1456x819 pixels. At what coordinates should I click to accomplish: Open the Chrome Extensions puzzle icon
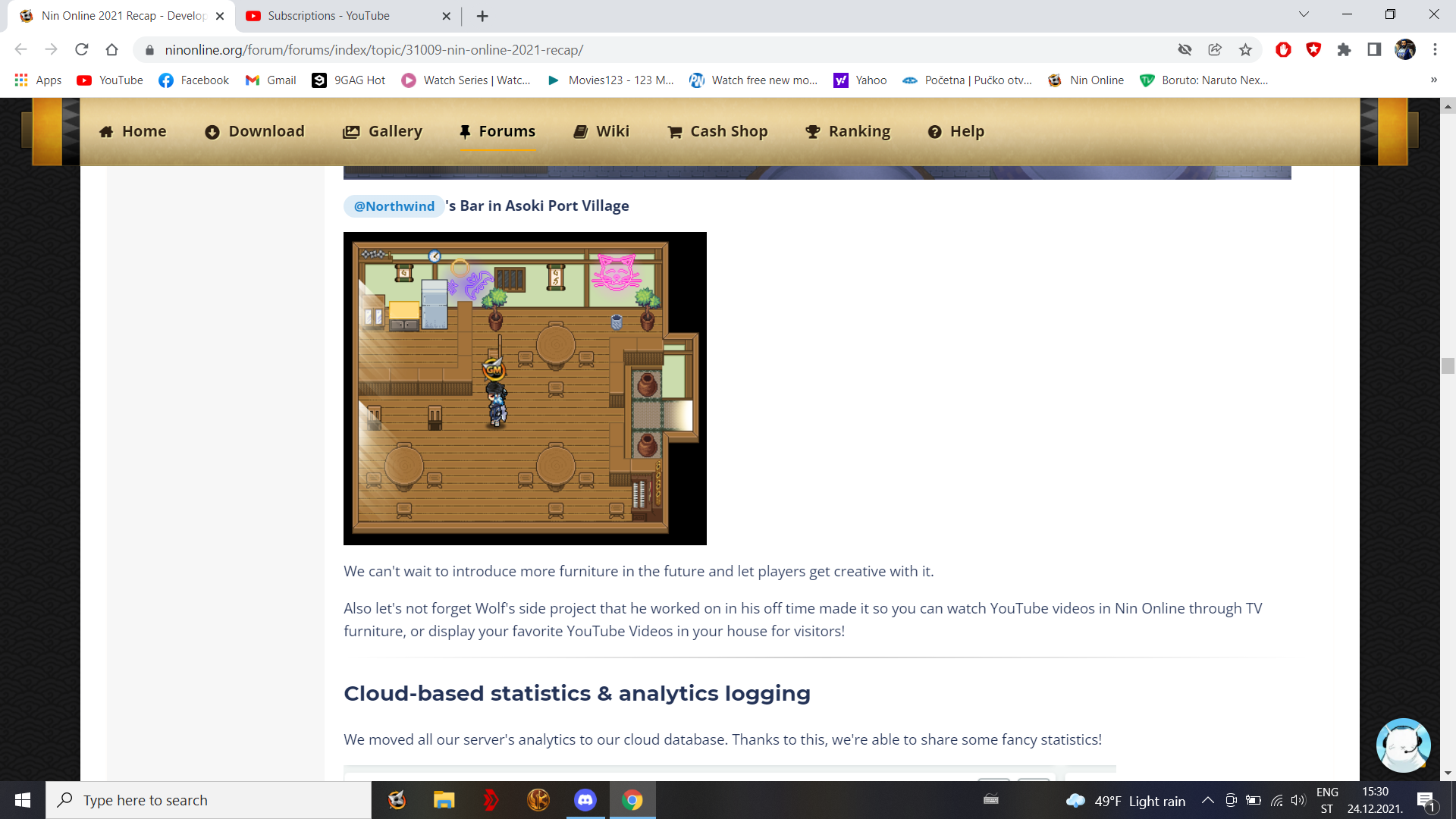point(1344,50)
